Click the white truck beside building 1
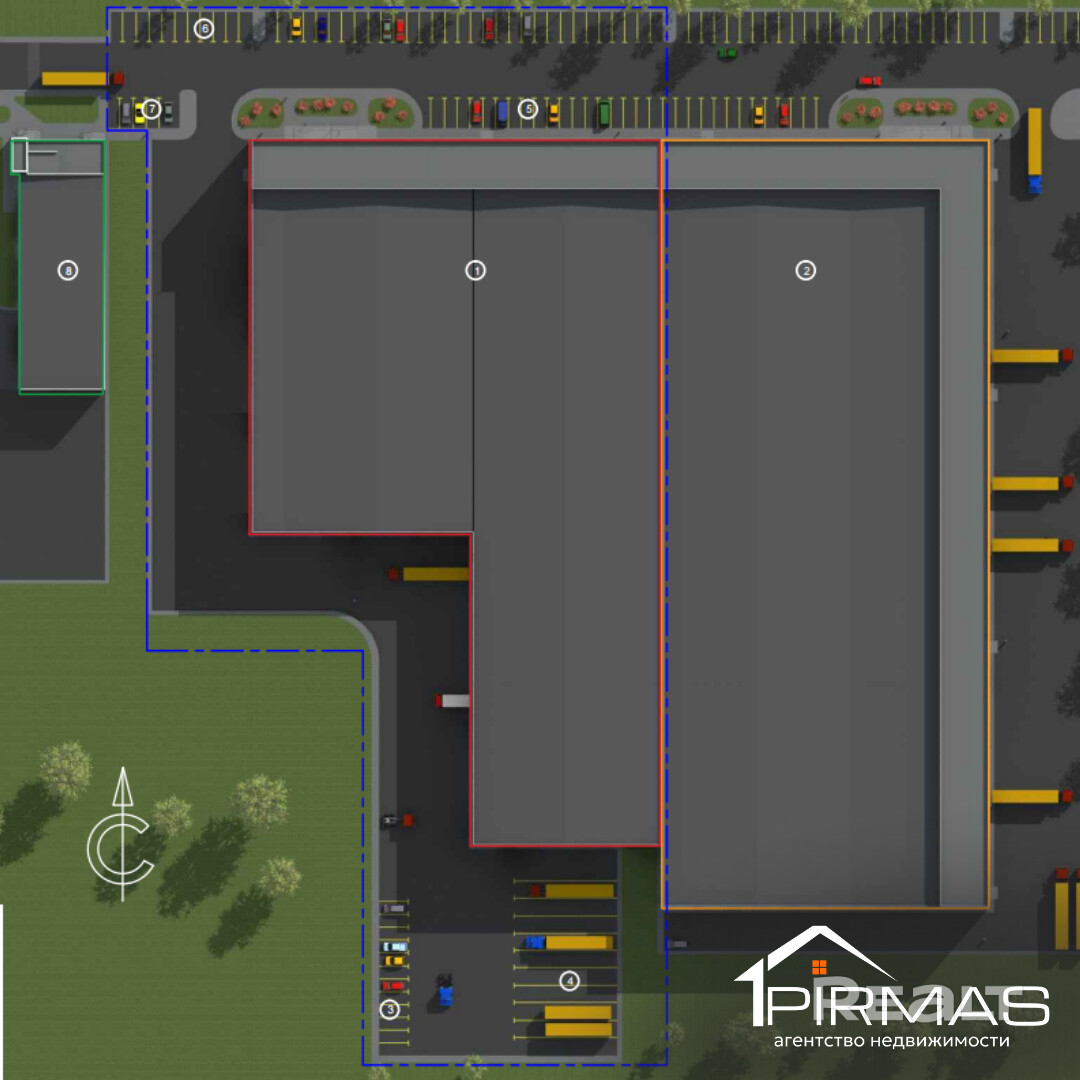1080x1080 pixels. [453, 701]
